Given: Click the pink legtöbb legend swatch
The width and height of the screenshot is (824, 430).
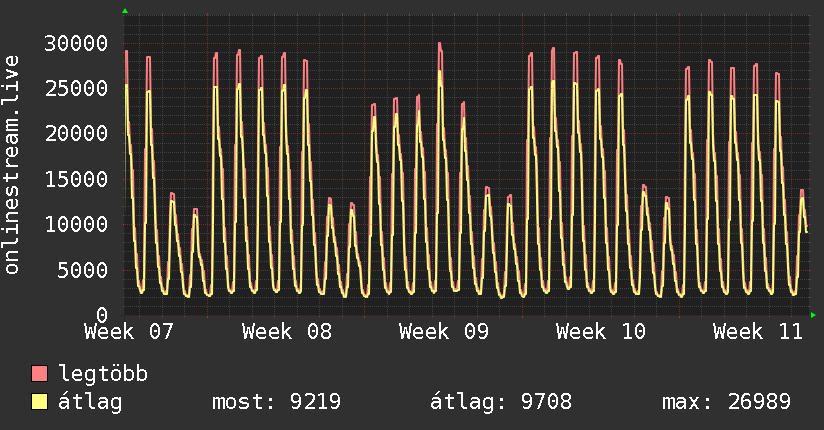Looking at the screenshot, I should [x=39, y=374].
